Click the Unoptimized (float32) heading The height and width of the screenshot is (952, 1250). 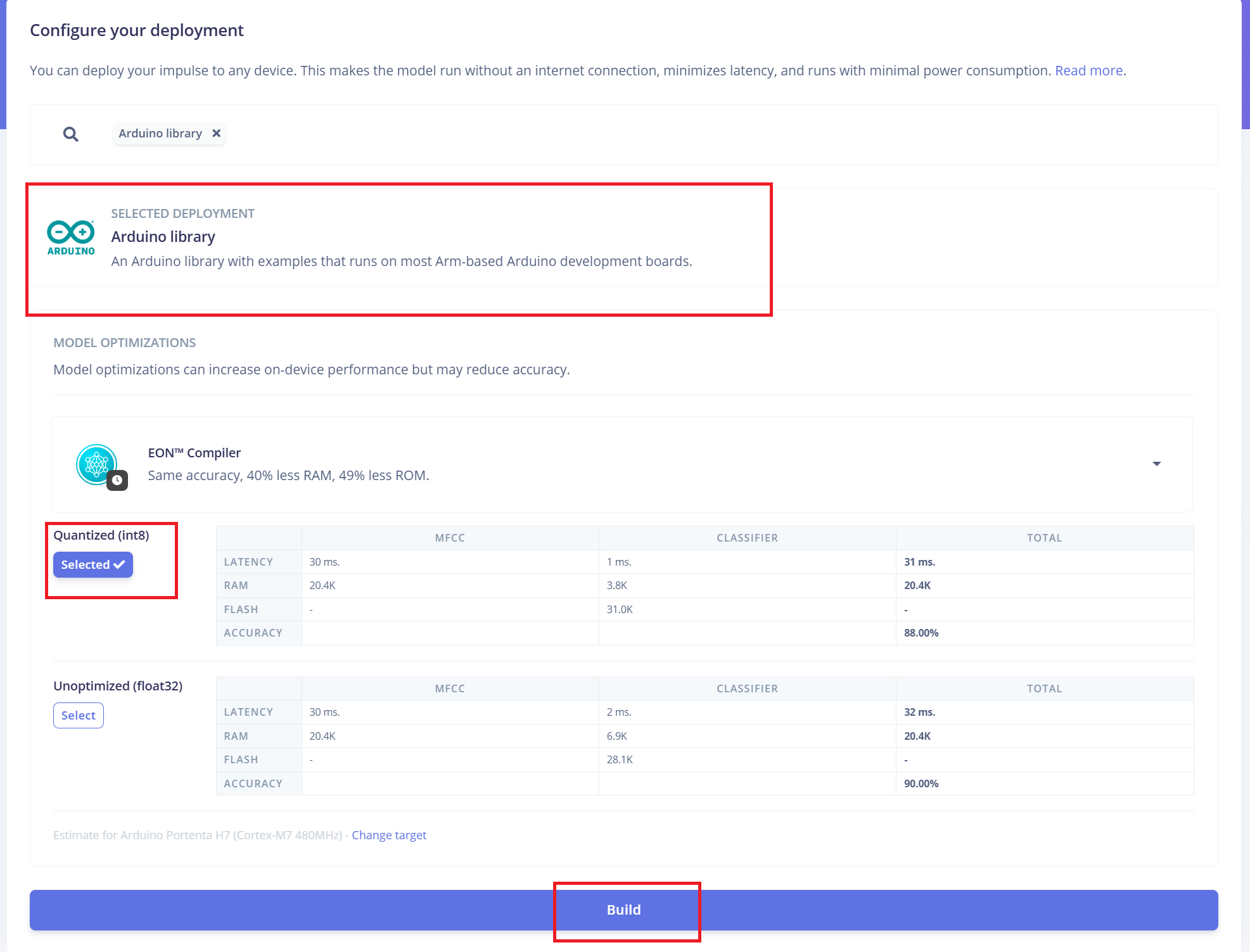tap(118, 686)
